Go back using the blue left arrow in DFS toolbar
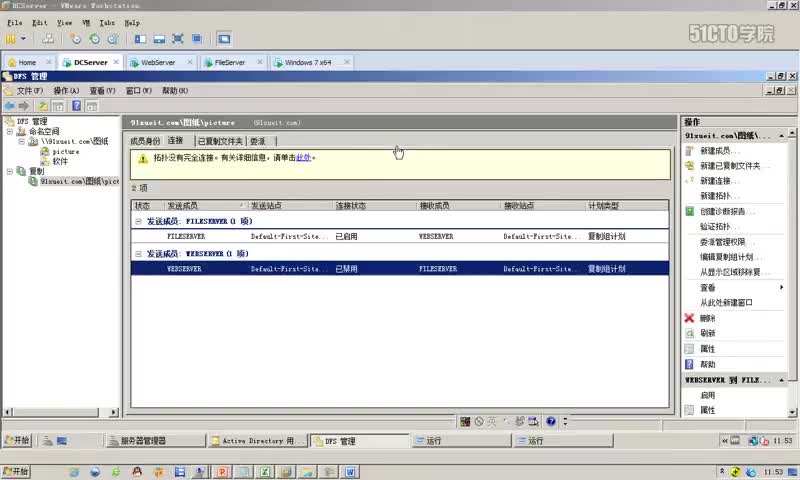800x480 pixels. tap(9, 106)
